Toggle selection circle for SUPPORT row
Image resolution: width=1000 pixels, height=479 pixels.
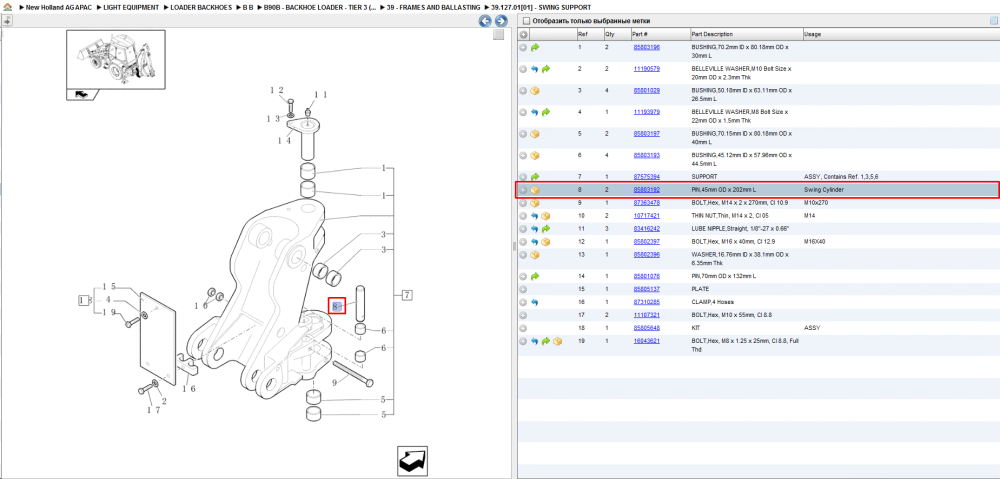click(524, 177)
